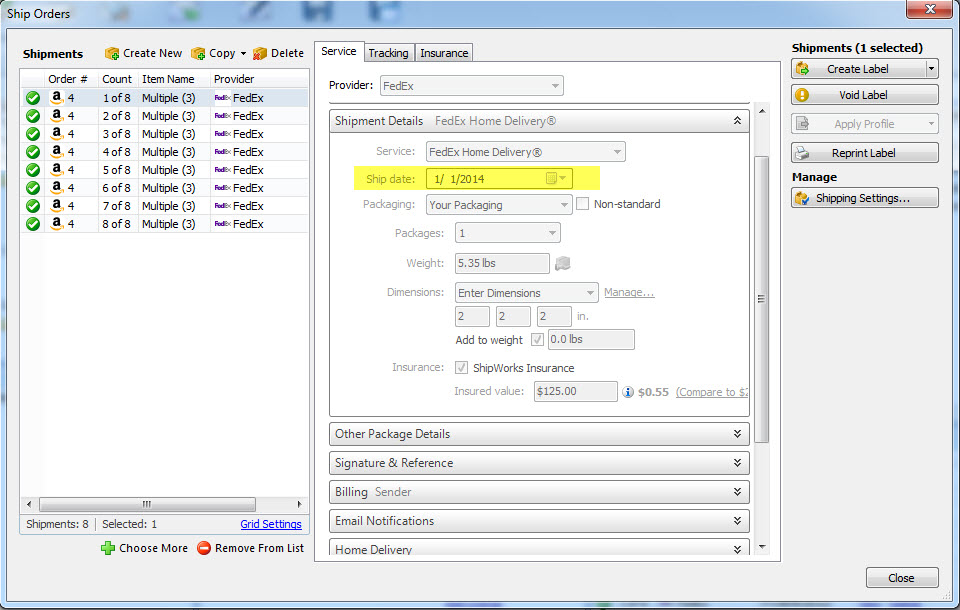The width and height of the screenshot is (960, 610).
Task: Click the Close button
Action: click(902, 578)
